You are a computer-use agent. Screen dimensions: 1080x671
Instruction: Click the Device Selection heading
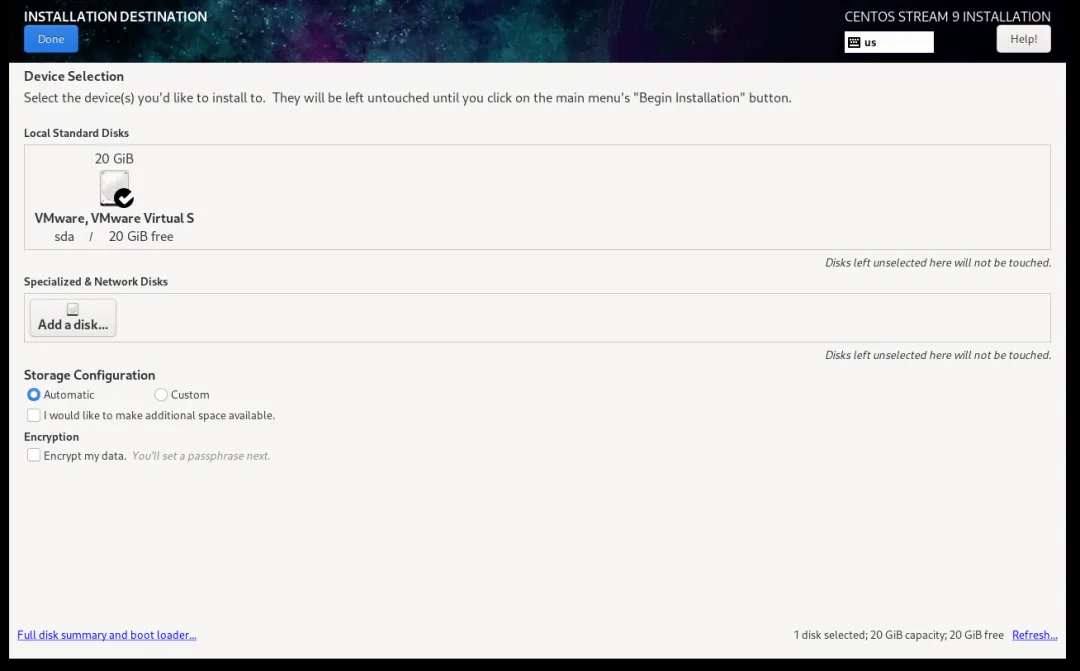[x=74, y=76]
